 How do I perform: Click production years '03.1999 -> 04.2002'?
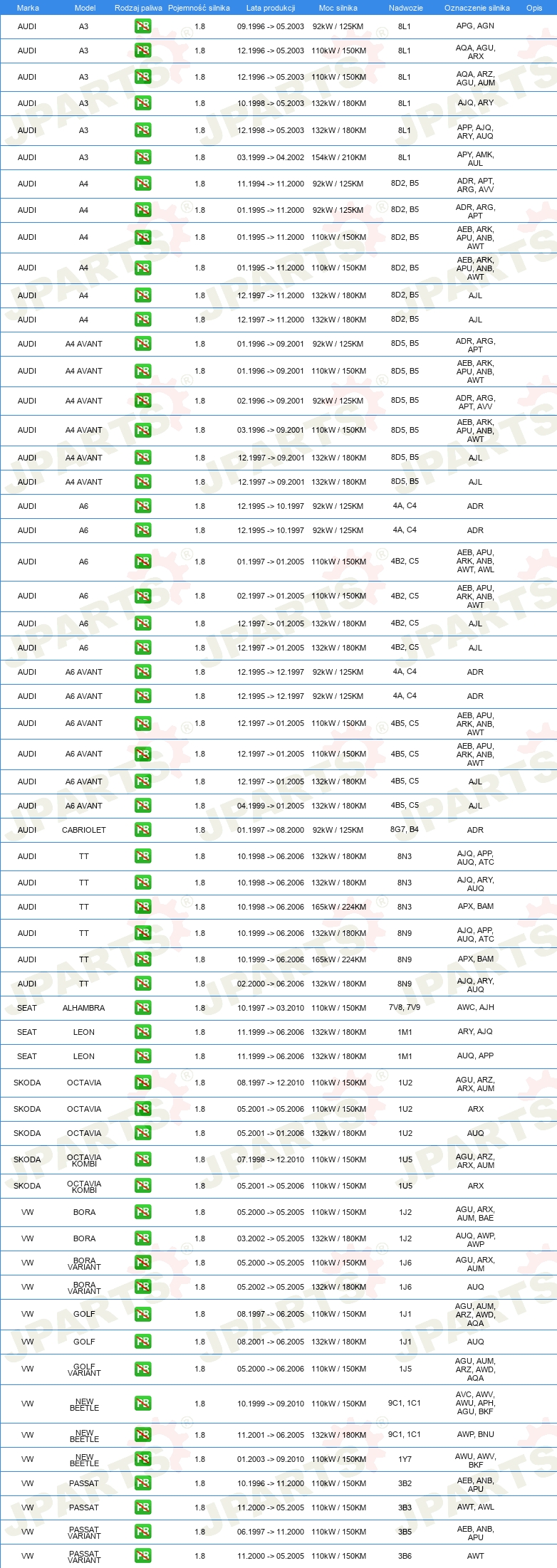point(271,157)
